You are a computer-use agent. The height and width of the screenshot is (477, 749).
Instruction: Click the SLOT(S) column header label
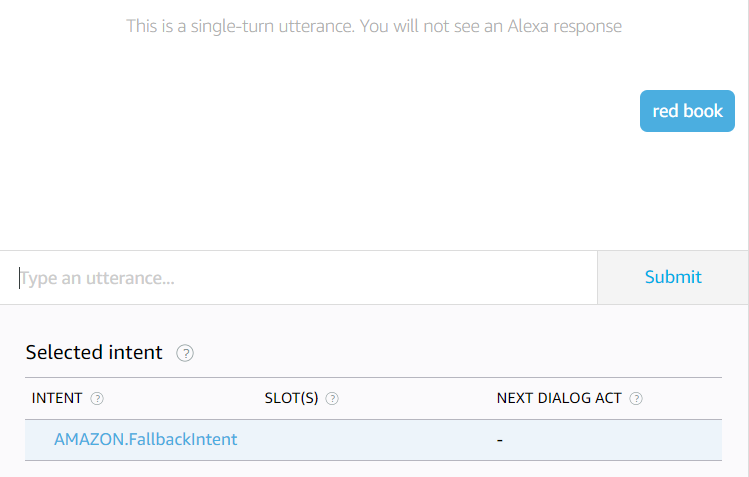point(291,398)
